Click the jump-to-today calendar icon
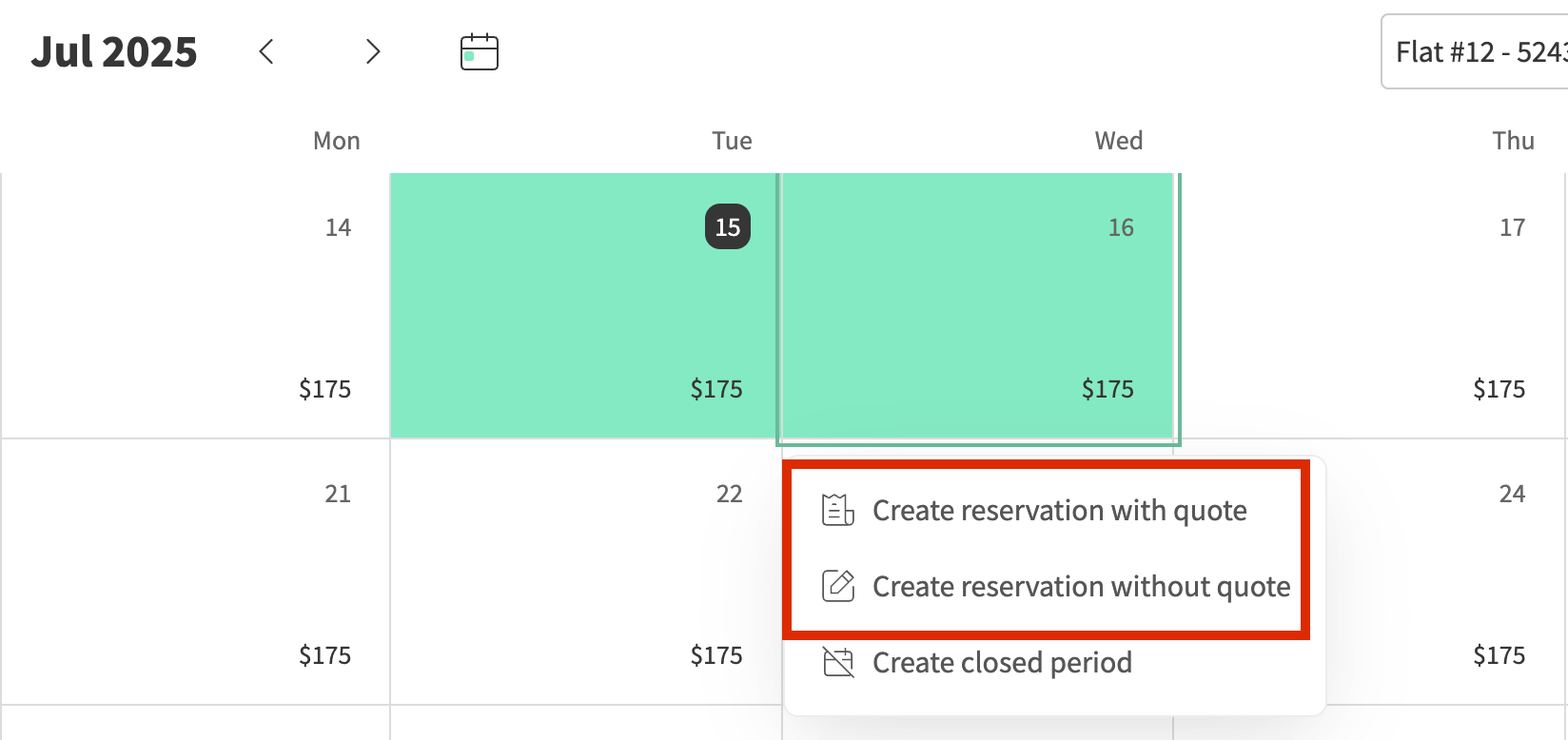Image resolution: width=1568 pixels, height=740 pixels. [x=480, y=51]
